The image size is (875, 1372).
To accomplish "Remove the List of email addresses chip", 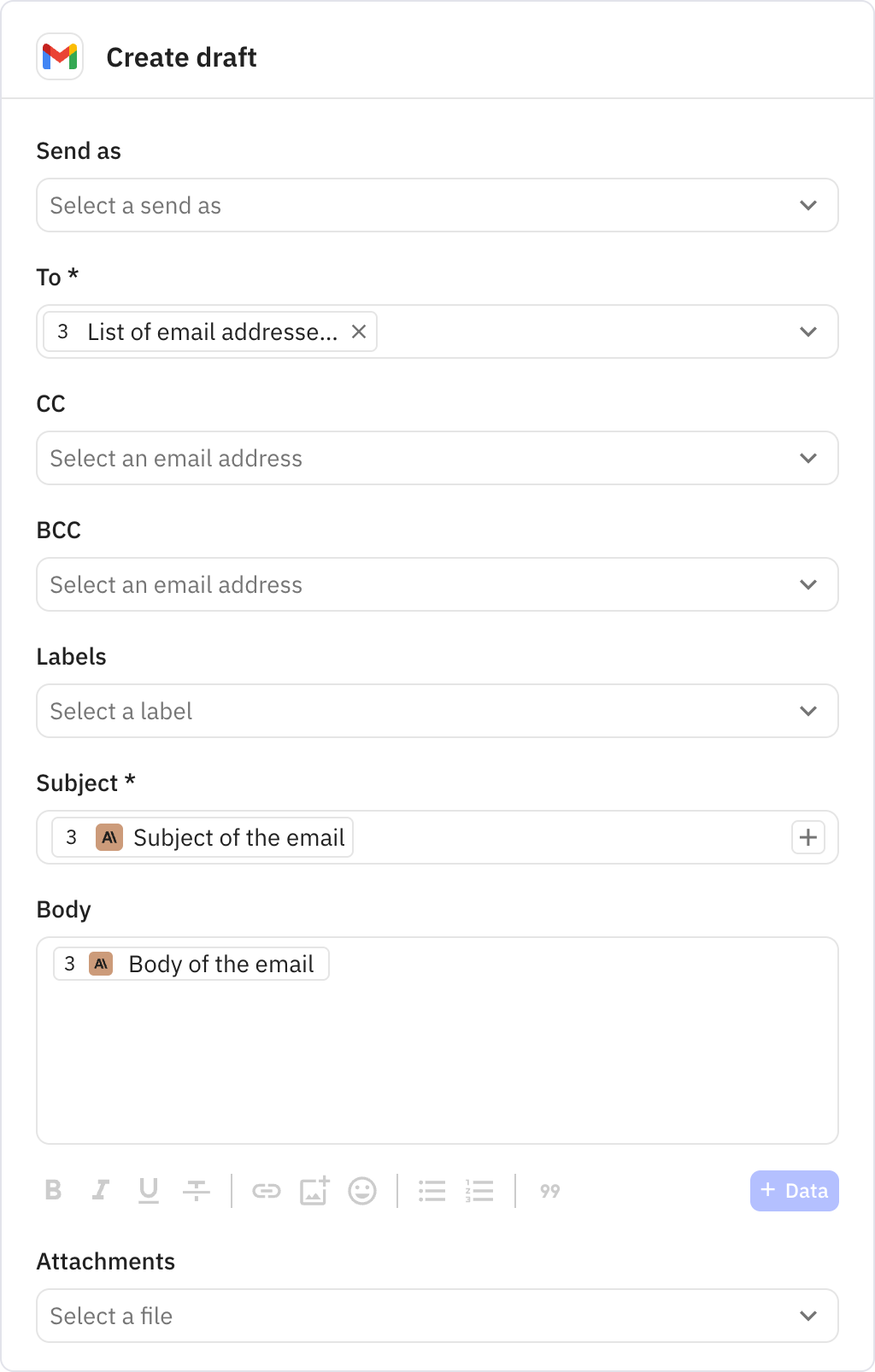I will point(359,331).
